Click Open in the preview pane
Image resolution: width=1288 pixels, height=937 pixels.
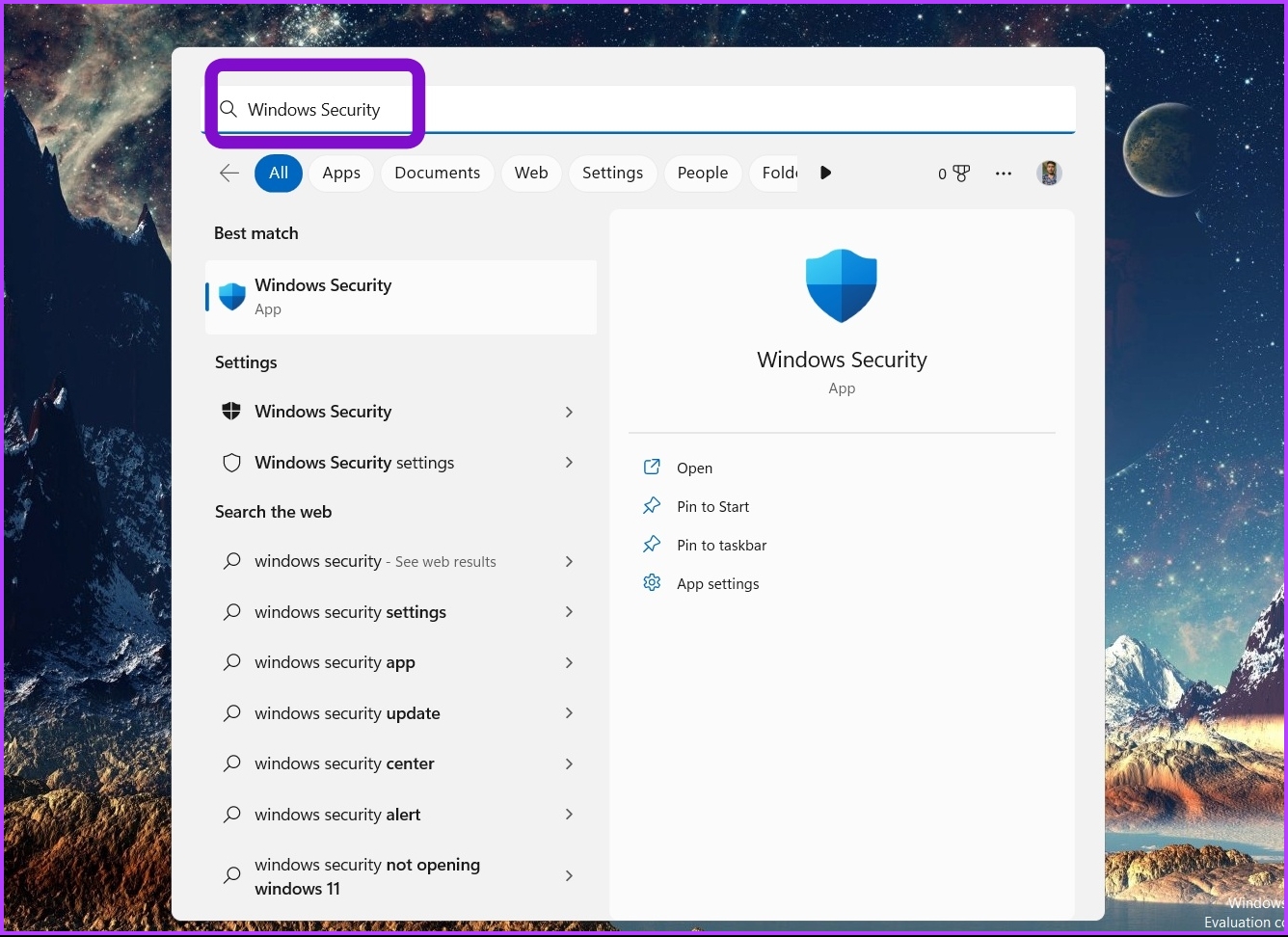[694, 468]
